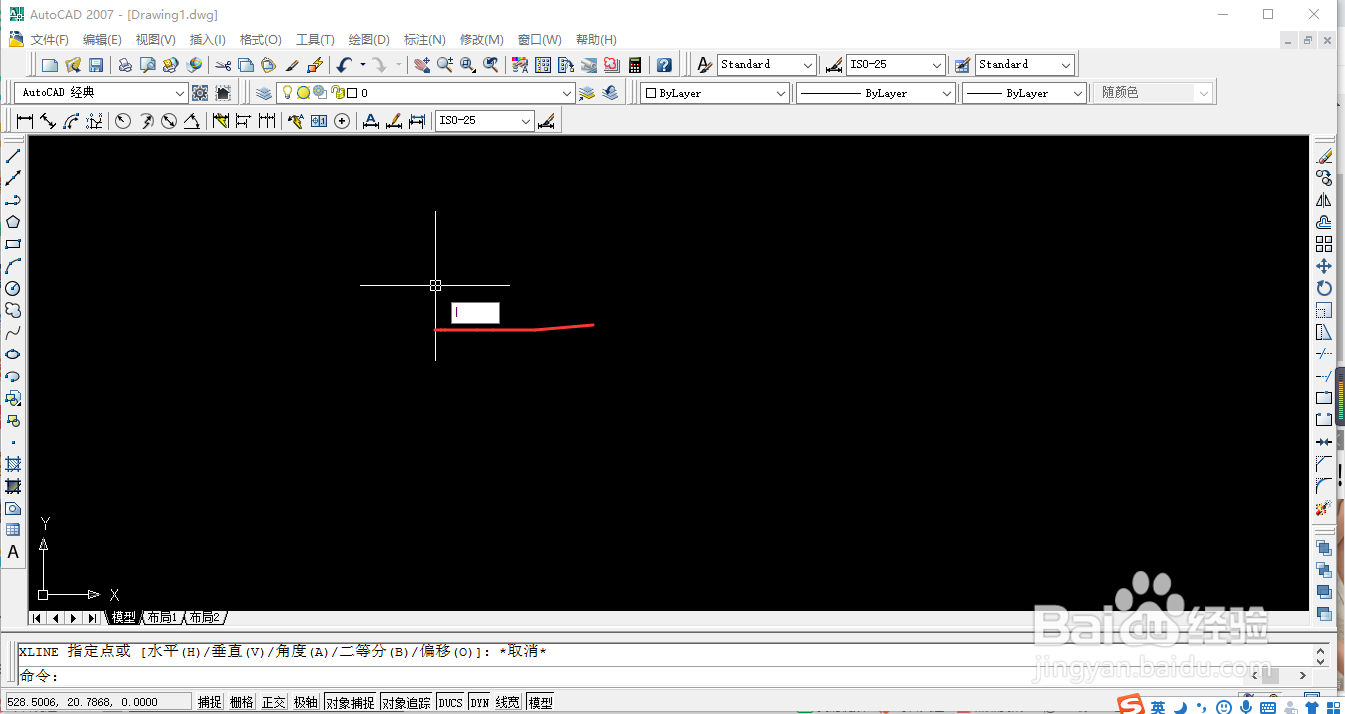1345x714 pixels.
Task: Click the Match Properties brush icon
Action: (x=292, y=65)
